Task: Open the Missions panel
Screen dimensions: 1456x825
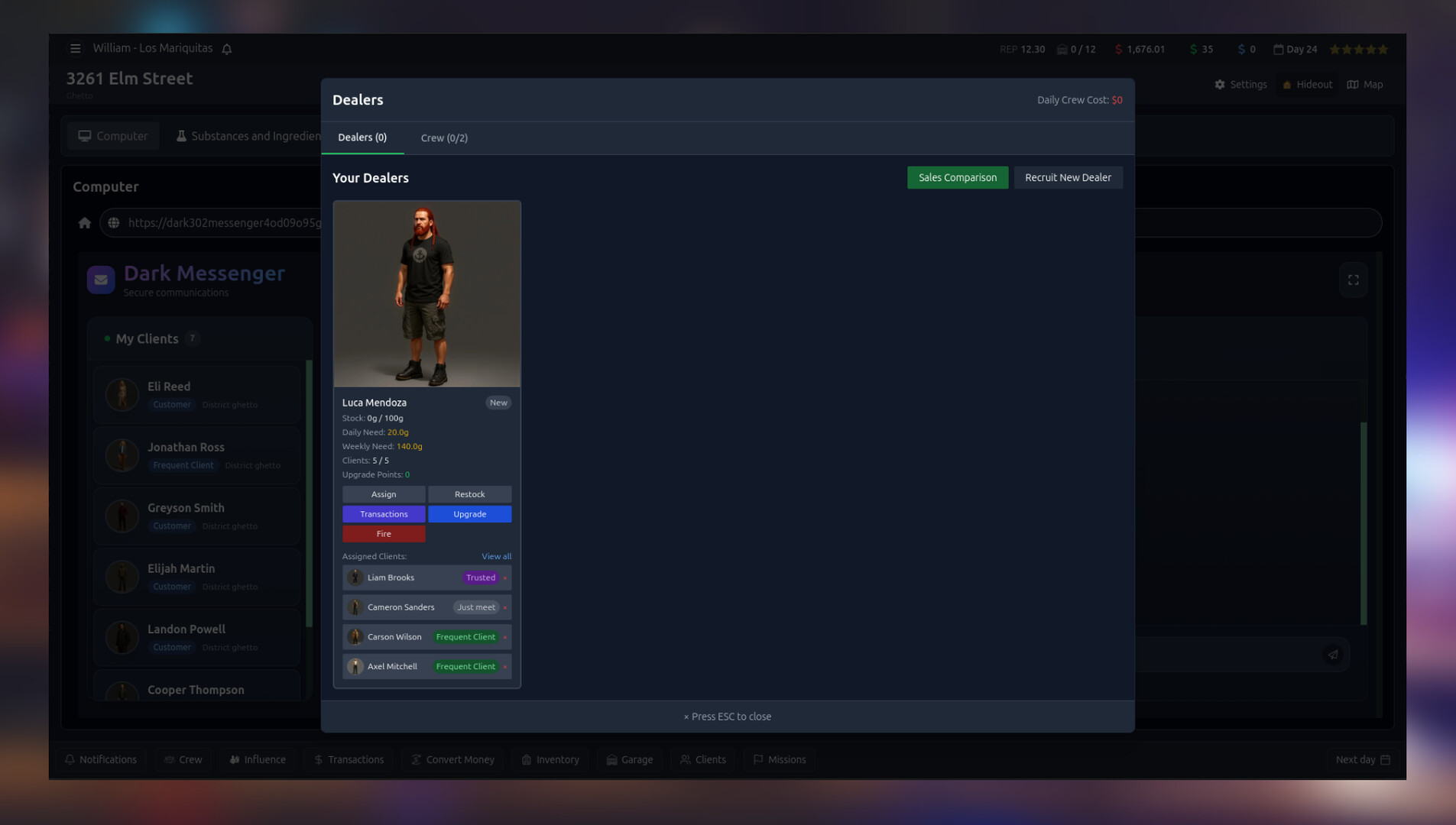Action: (x=779, y=759)
